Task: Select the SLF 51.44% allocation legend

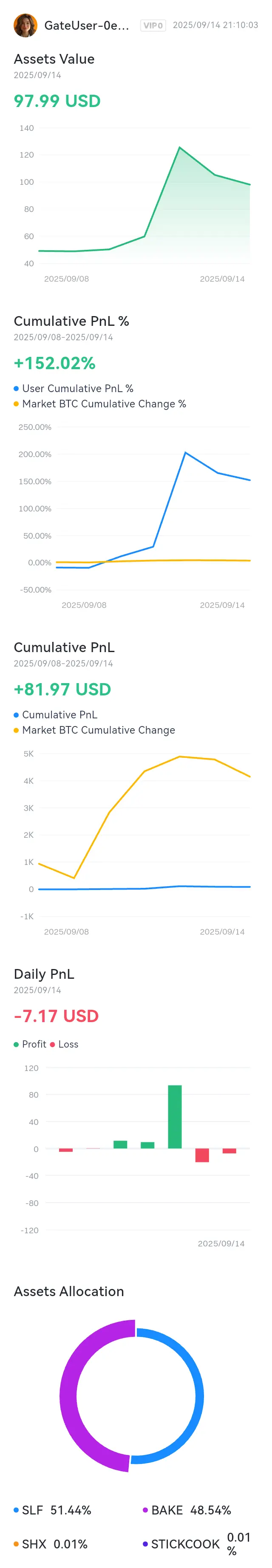Action: 52,1510
